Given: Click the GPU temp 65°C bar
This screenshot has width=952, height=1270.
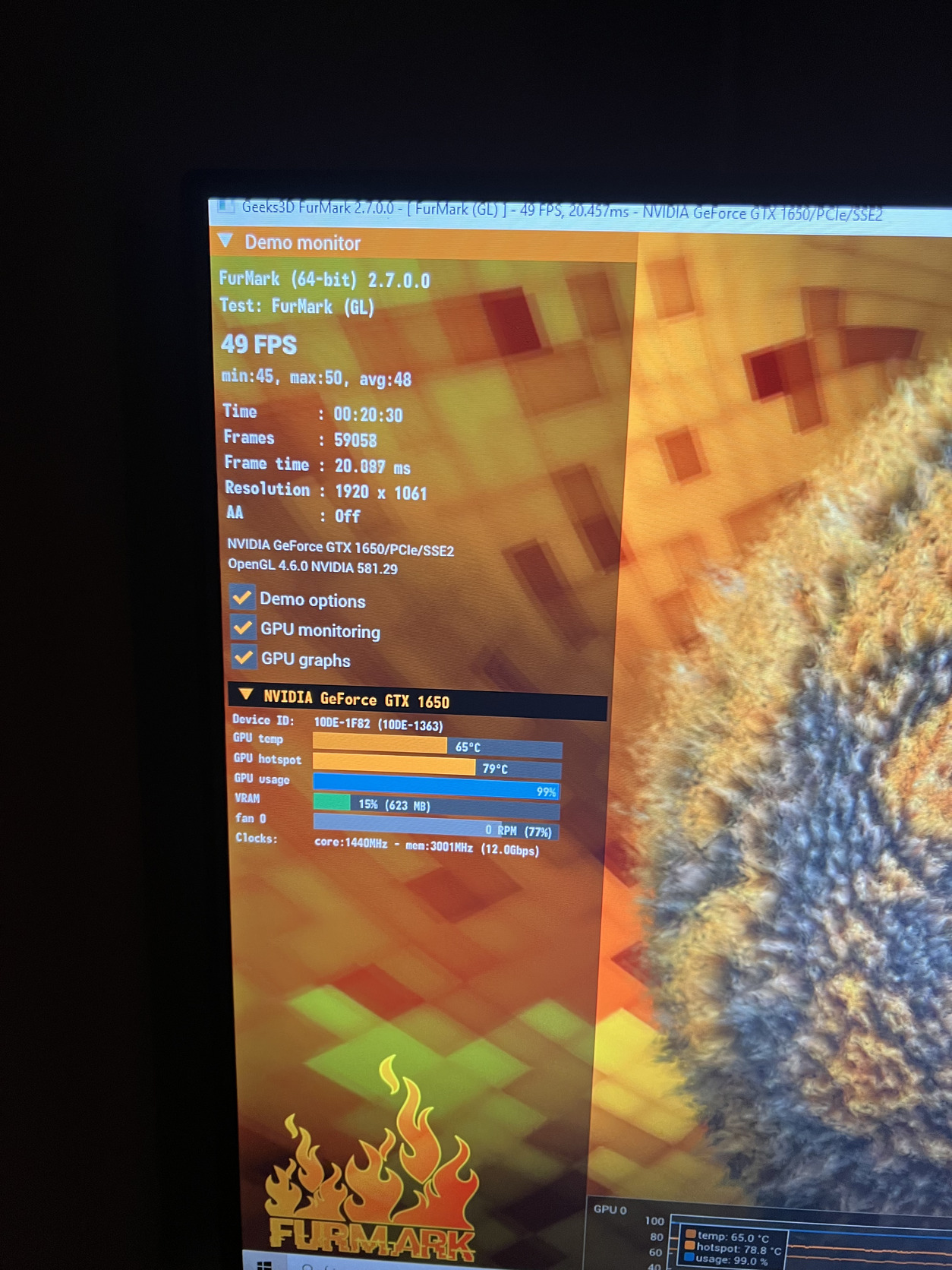Looking at the screenshot, I should pyautogui.click(x=437, y=746).
